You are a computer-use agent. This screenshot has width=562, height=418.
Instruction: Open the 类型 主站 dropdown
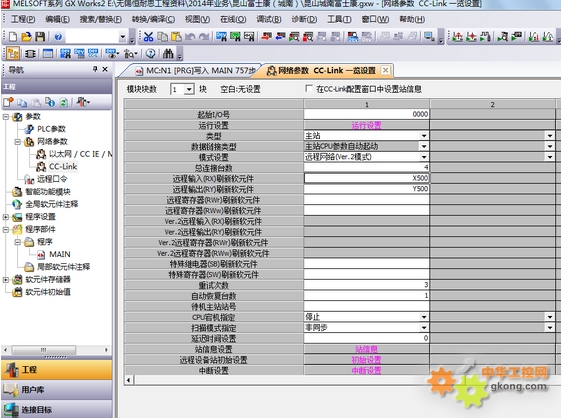[x=424, y=136]
